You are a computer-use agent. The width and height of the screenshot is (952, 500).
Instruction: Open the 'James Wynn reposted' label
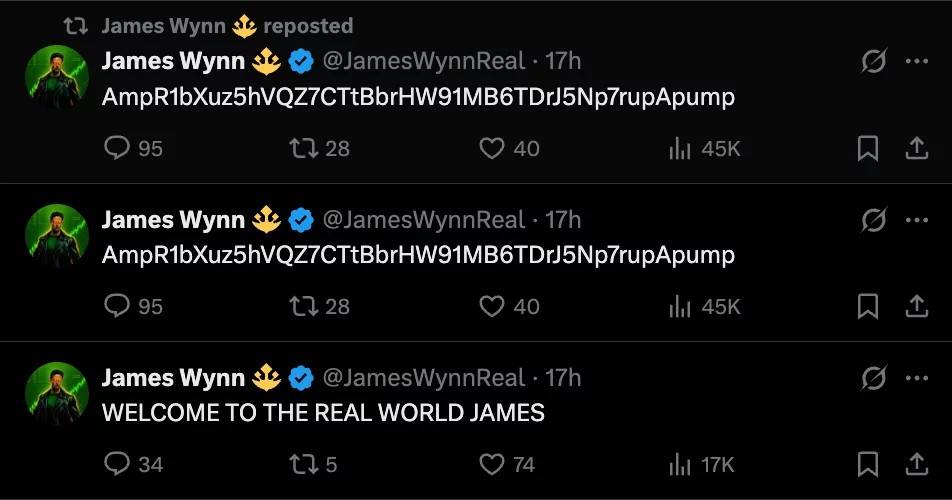(227, 25)
